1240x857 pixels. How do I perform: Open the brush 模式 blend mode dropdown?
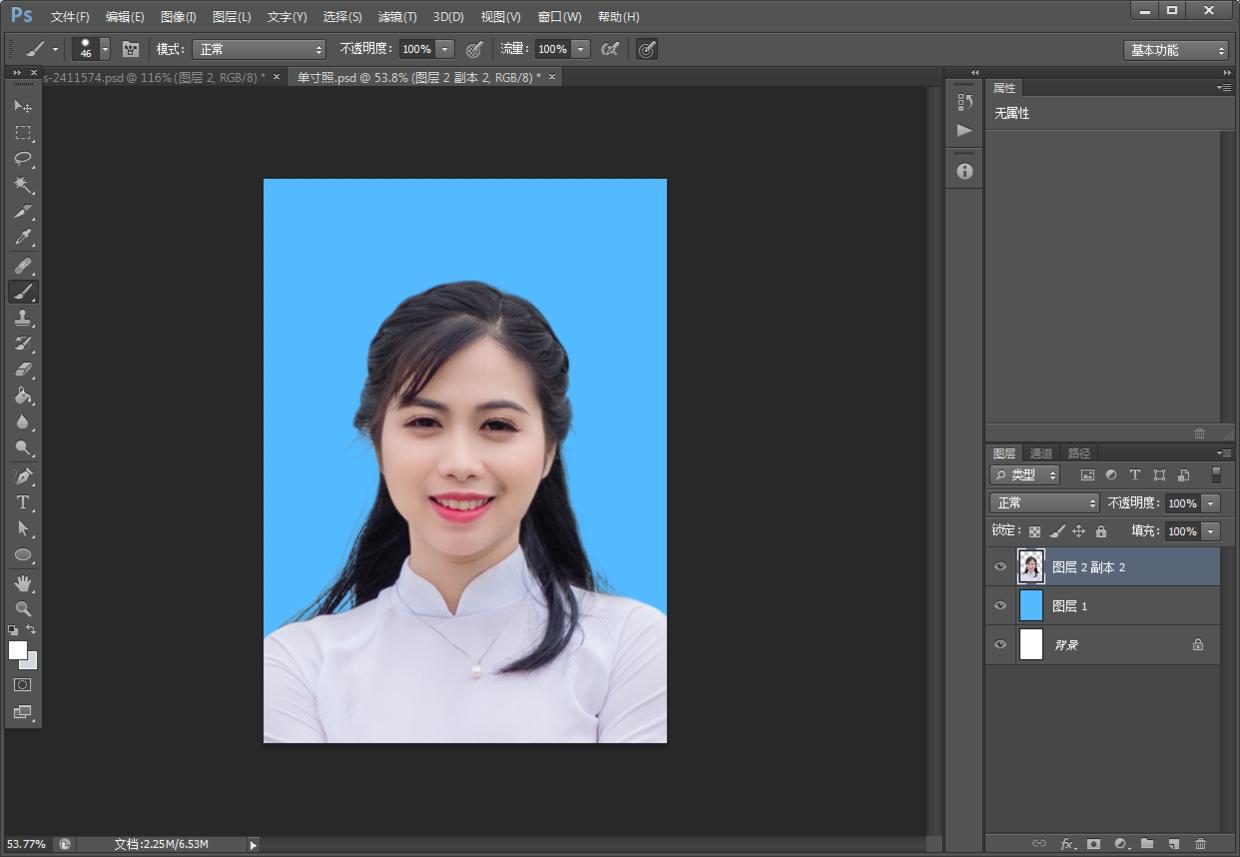click(259, 49)
